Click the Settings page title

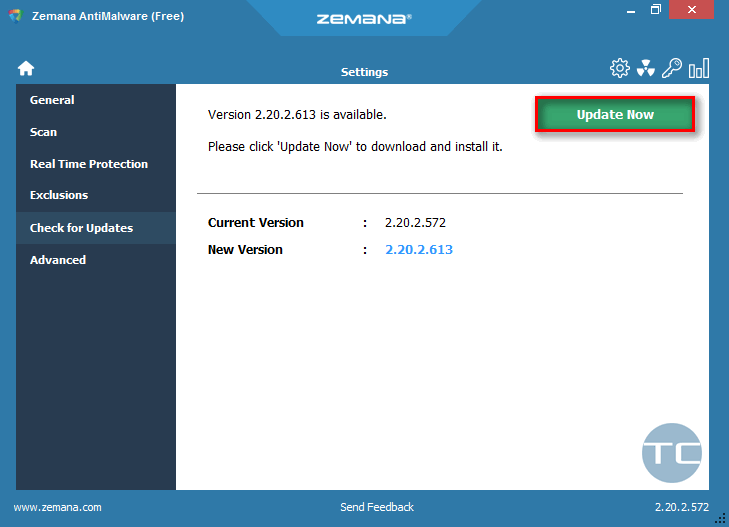[364, 72]
